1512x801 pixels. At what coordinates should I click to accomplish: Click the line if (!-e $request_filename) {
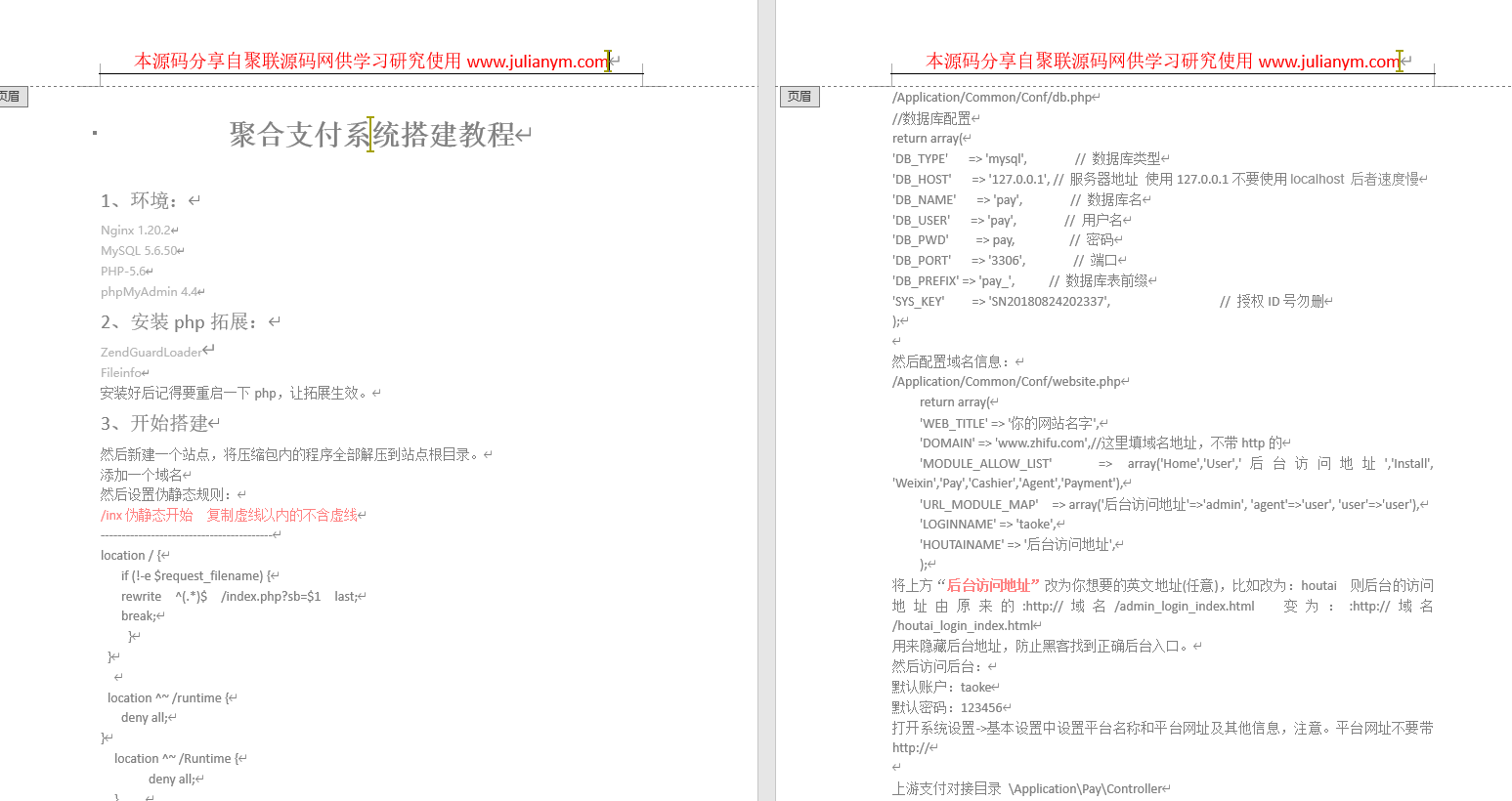click(195, 575)
